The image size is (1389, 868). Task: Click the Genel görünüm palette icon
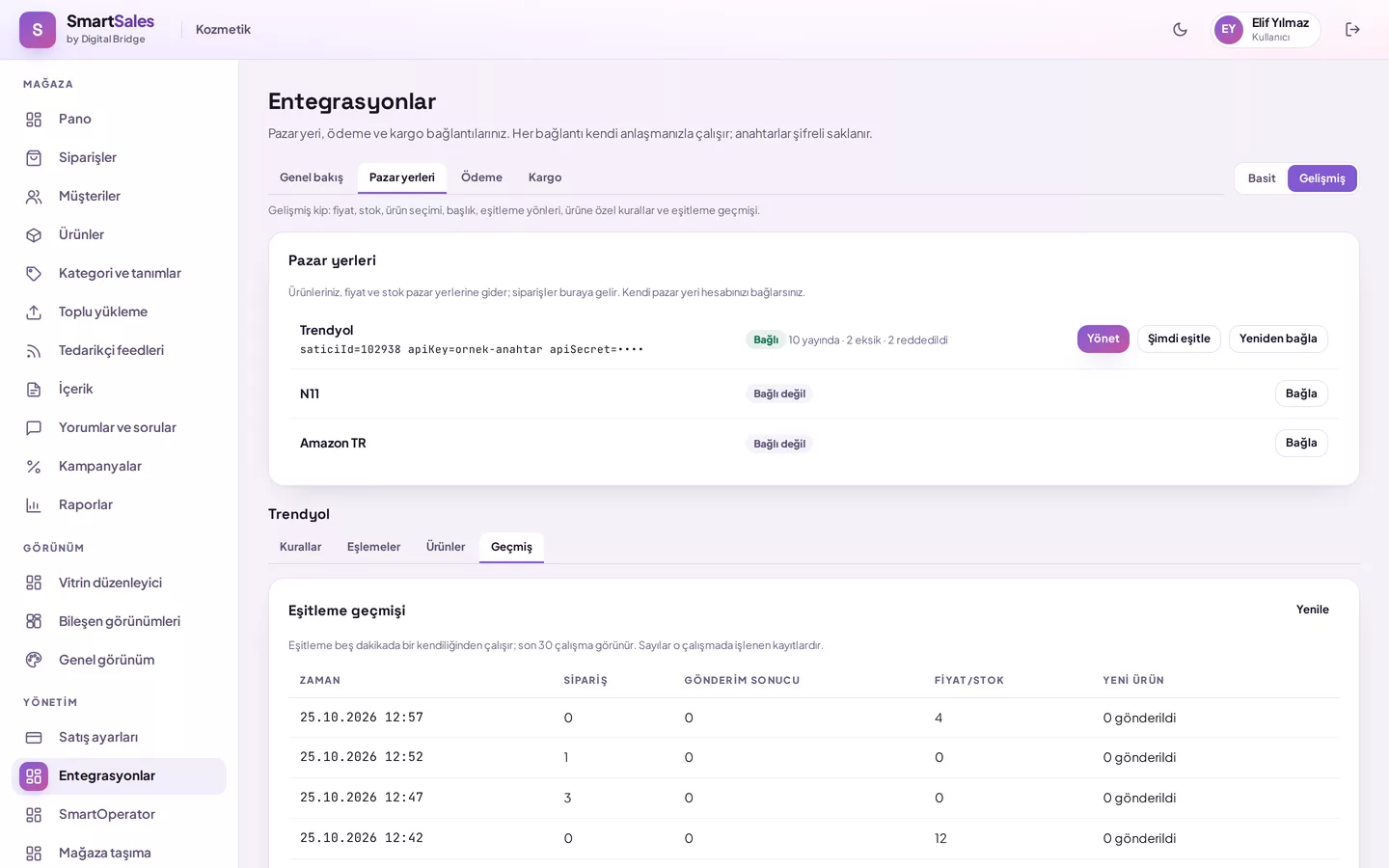tap(34, 661)
